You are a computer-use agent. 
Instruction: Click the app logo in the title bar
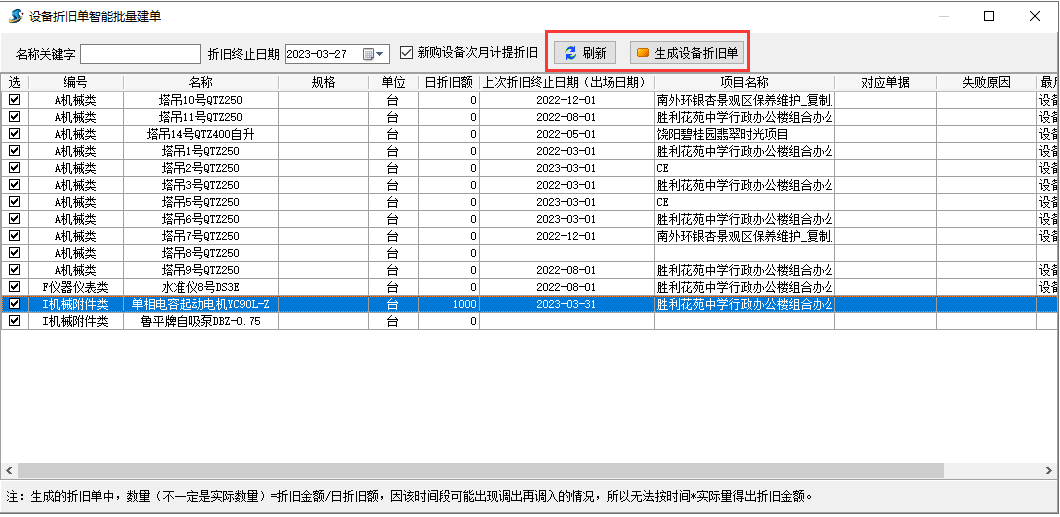(16, 16)
